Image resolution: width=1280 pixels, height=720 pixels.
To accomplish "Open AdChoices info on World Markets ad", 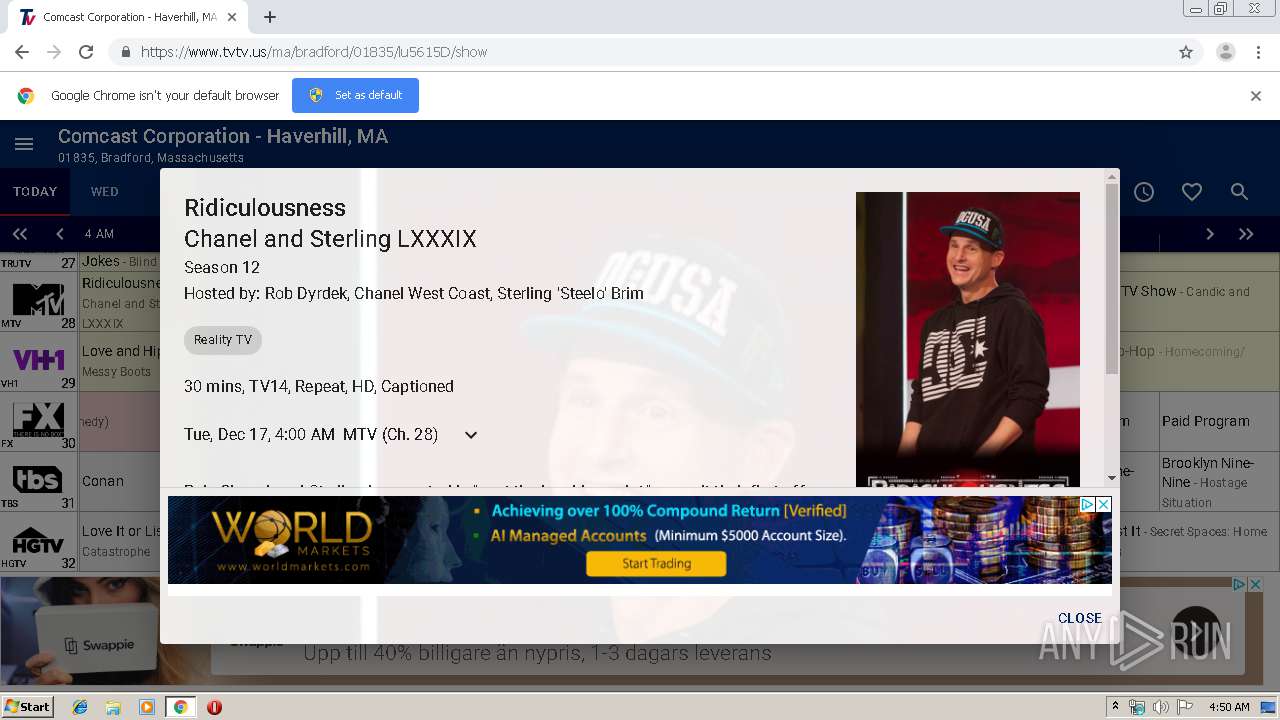I will click(1087, 505).
